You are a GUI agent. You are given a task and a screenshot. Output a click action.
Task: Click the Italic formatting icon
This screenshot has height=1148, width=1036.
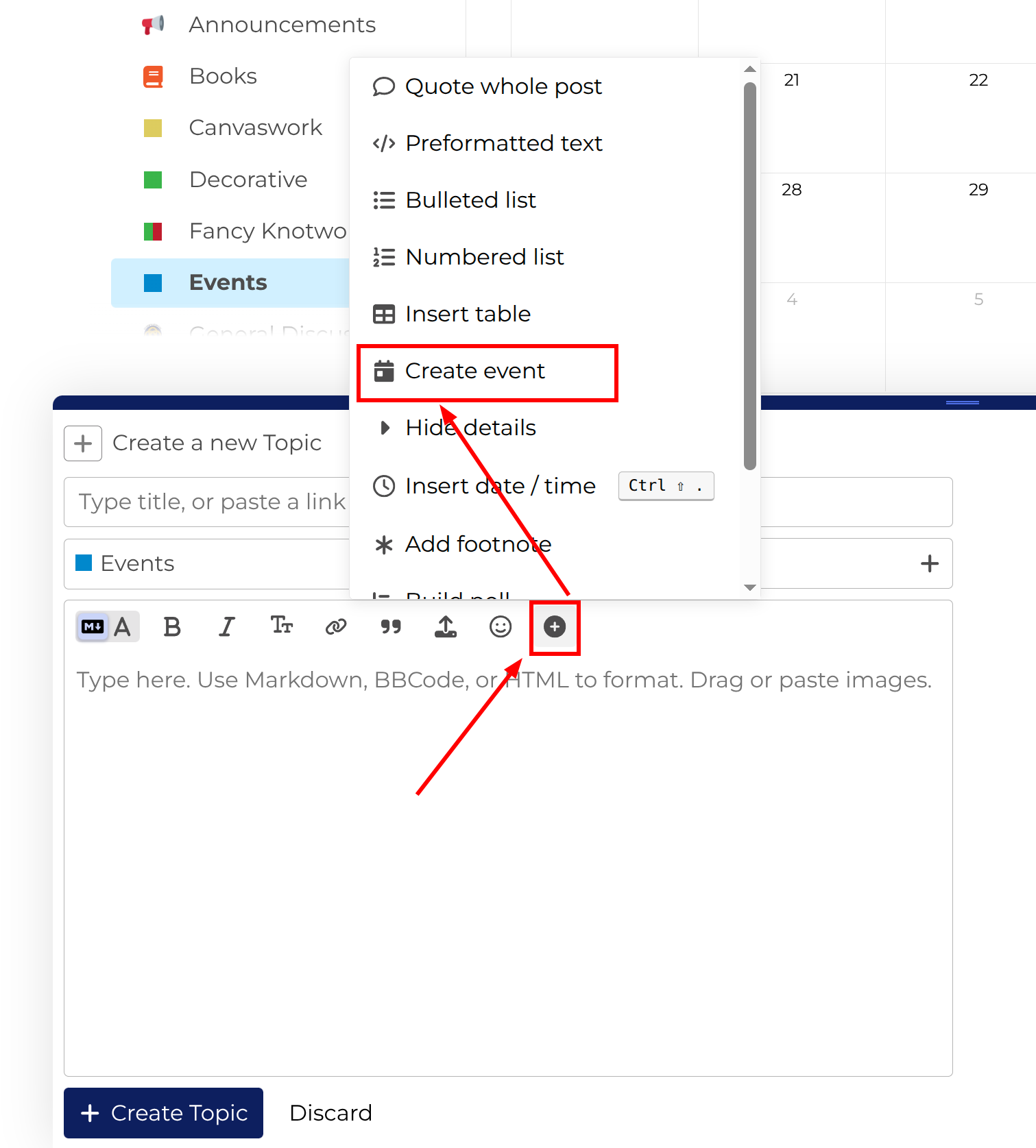(x=226, y=626)
